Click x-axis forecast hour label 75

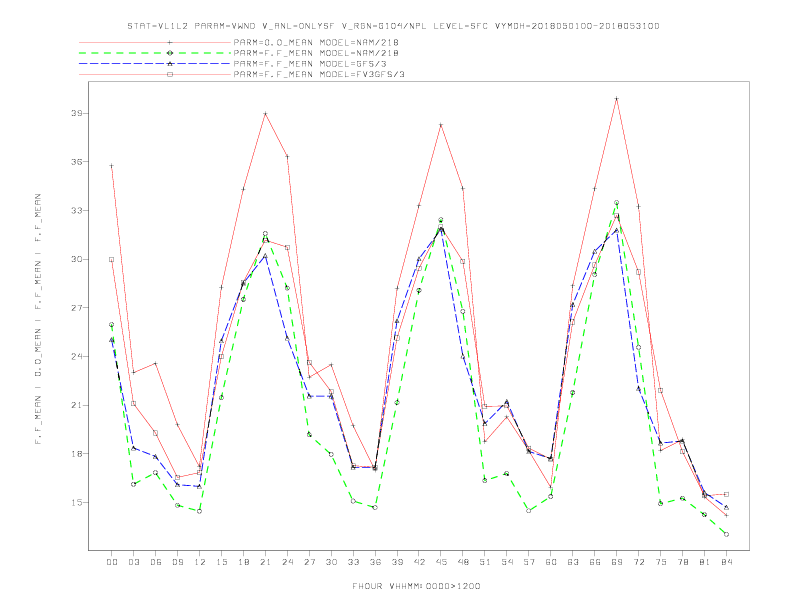pos(661,562)
